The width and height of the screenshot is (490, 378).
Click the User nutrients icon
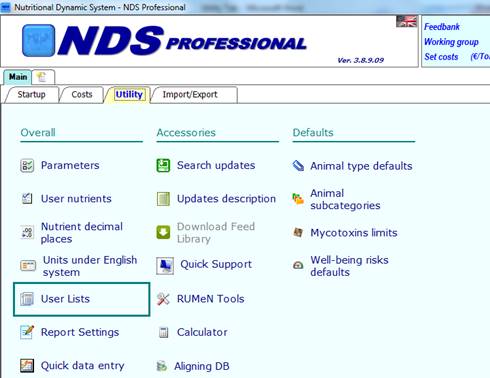point(27,199)
